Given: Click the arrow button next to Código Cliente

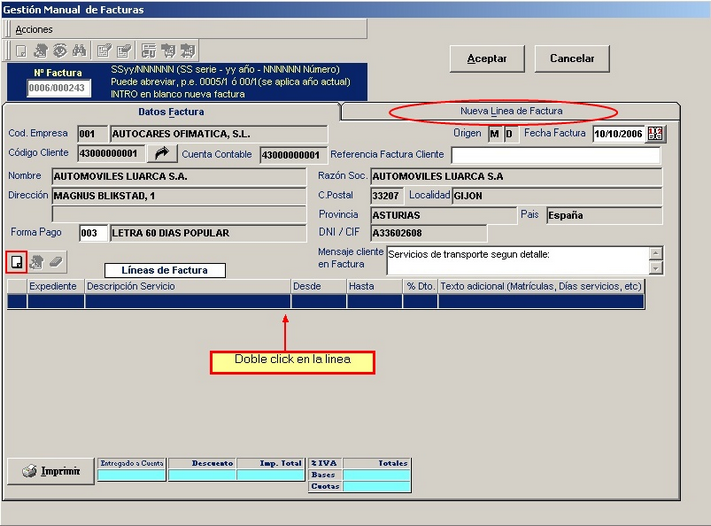Looking at the screenshot, I should click(161, 154).
